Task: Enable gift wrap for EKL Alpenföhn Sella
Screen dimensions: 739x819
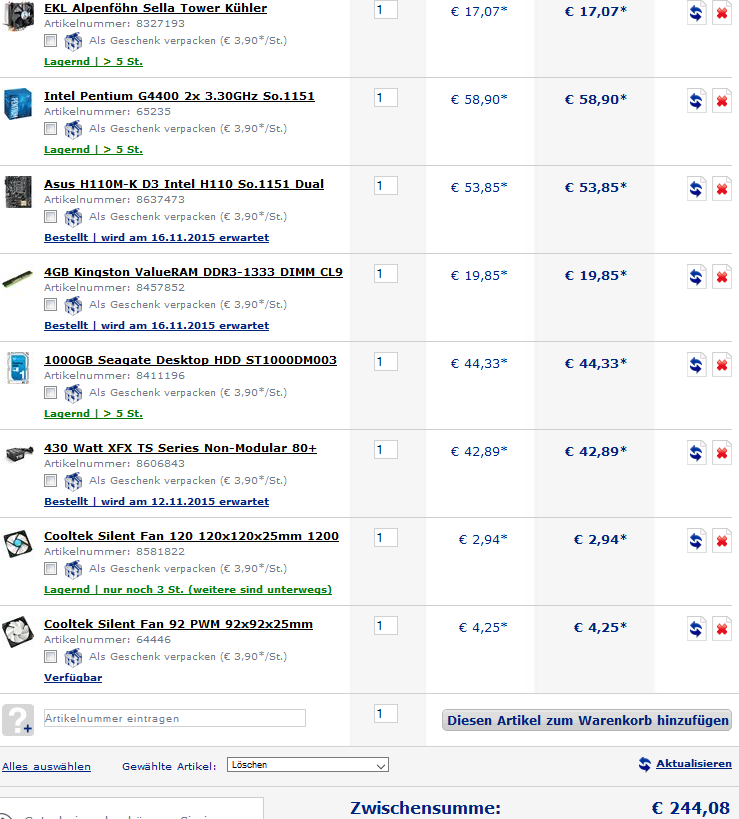Action: tap(50, 41)
